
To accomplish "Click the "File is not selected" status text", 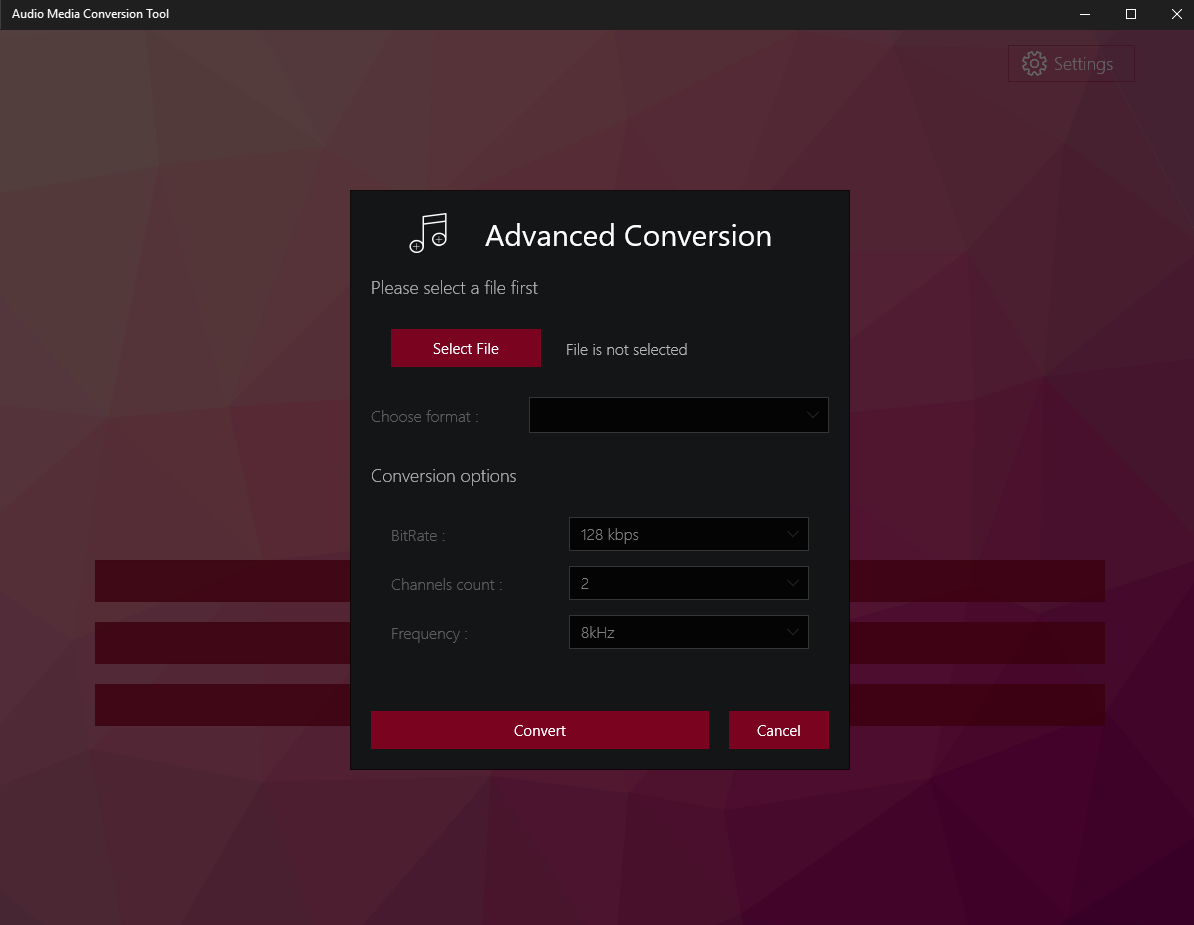I will pos(626,350).
